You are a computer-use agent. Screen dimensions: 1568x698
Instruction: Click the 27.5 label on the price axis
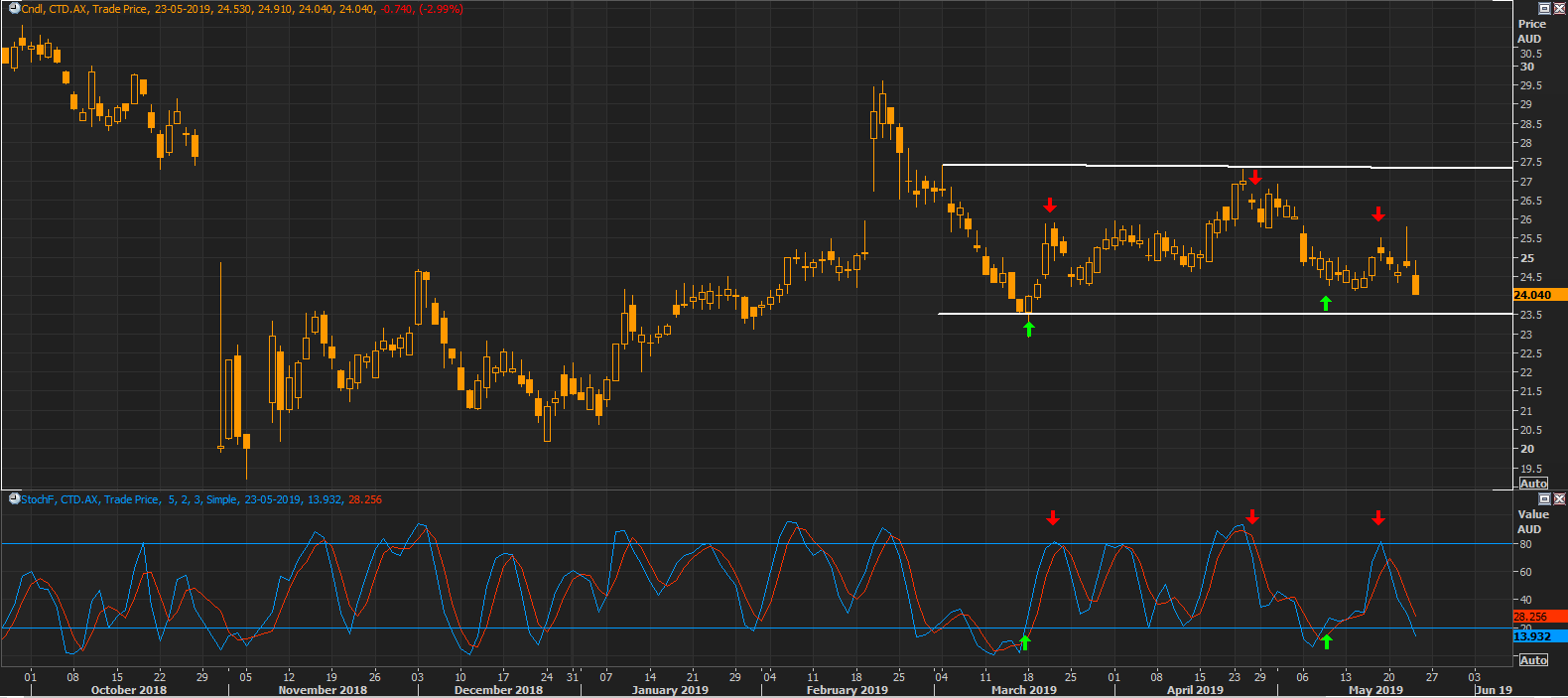point(1531,162)
